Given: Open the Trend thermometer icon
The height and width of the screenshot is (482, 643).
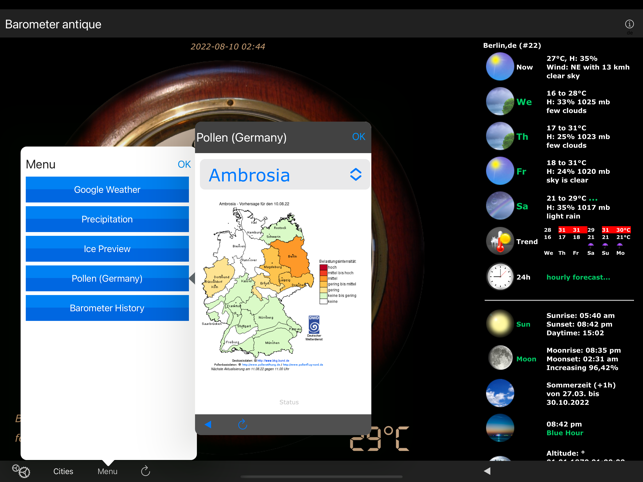Looking at the screenshot, I should tap(500, 241).
